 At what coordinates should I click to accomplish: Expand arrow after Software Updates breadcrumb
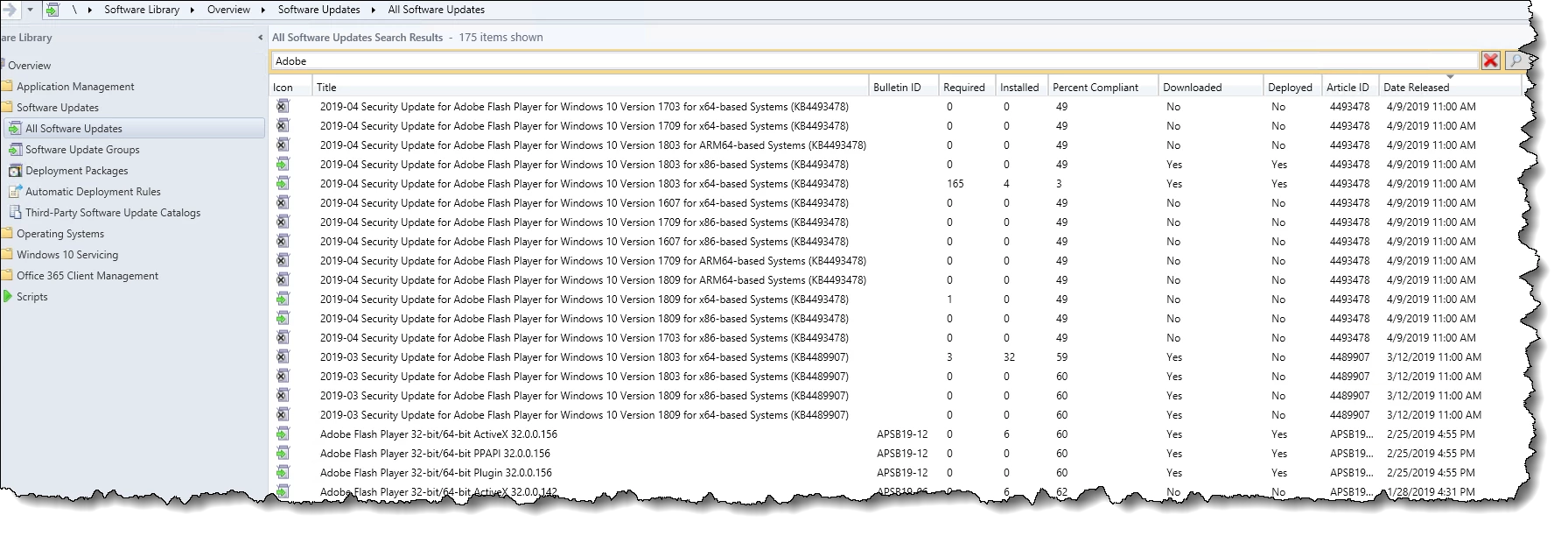click(374, 10)
